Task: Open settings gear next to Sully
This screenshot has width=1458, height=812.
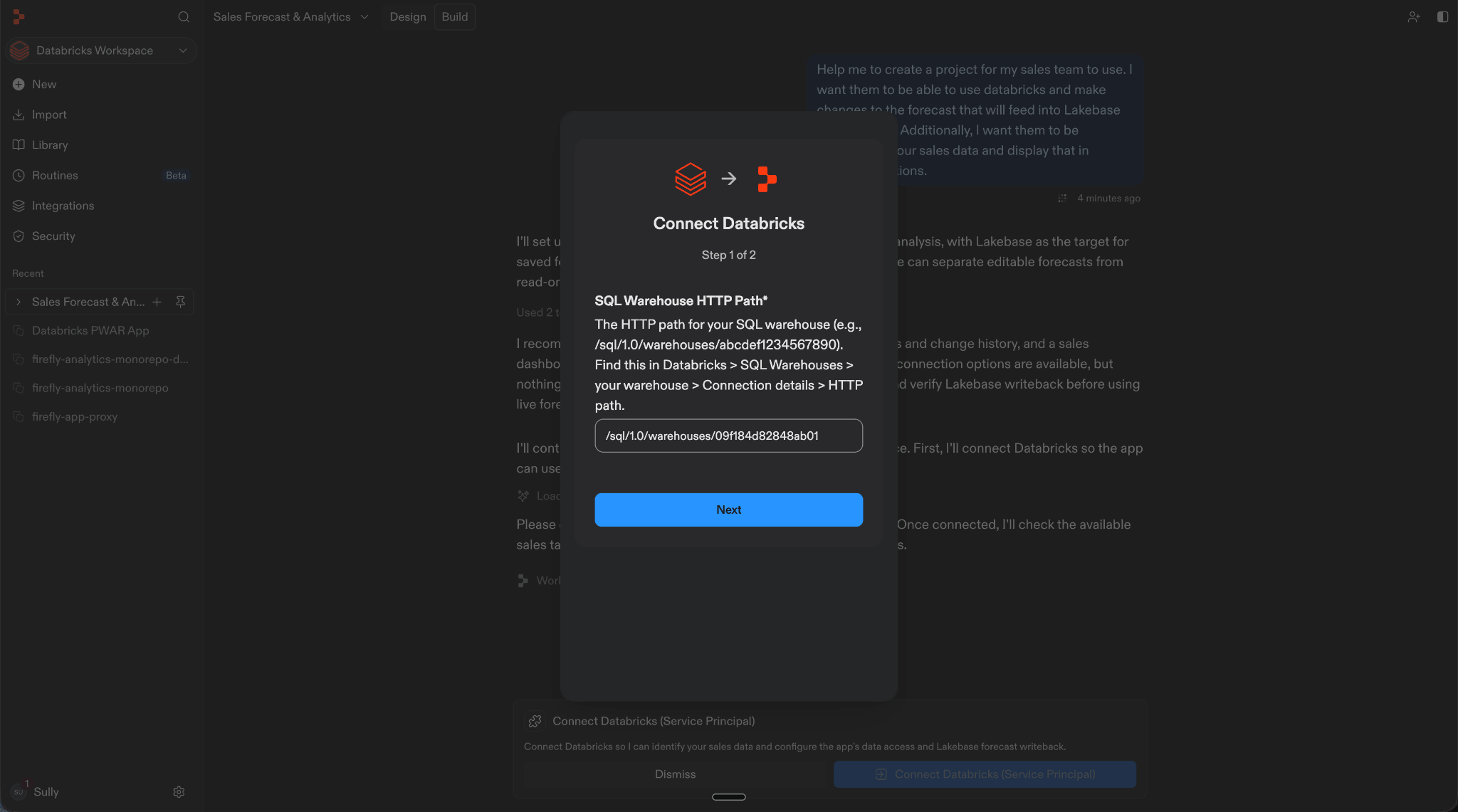Action: coord(179,791)
